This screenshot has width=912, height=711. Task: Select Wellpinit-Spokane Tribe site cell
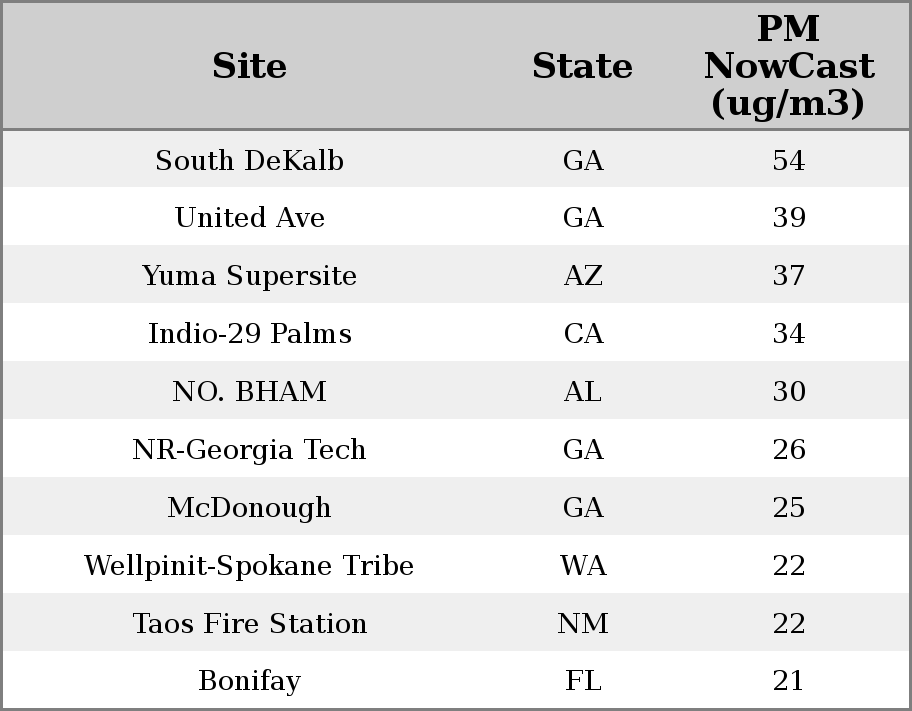(x=249, y=566)
